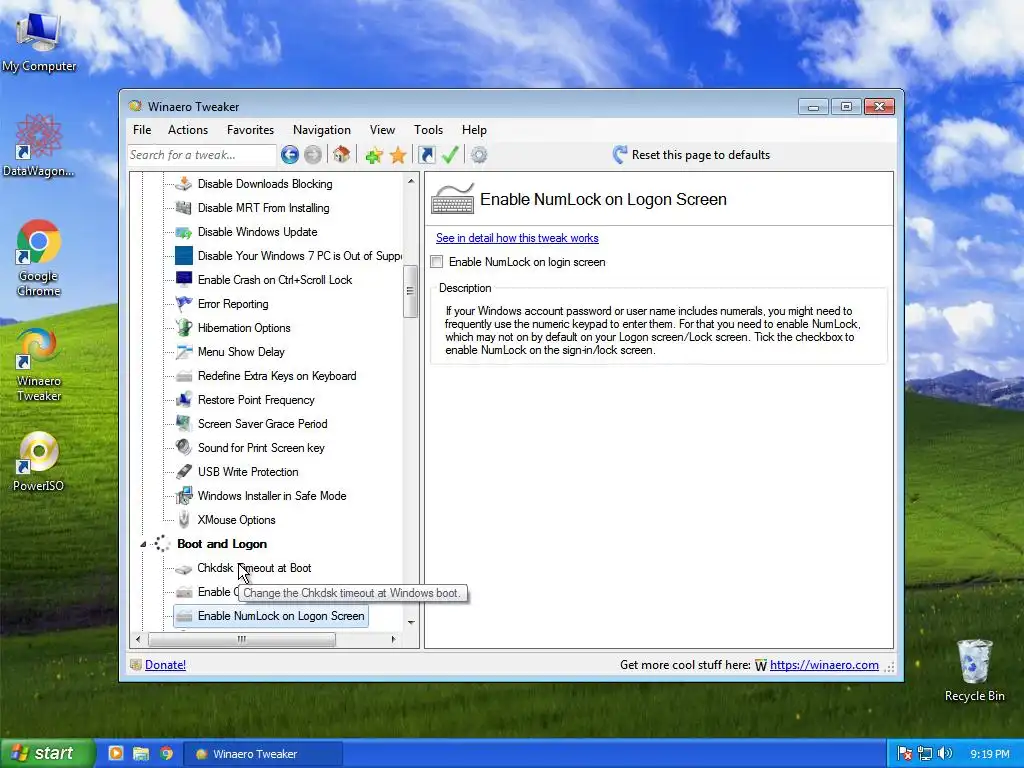Click the network connection tray icon

coord(925,754)
